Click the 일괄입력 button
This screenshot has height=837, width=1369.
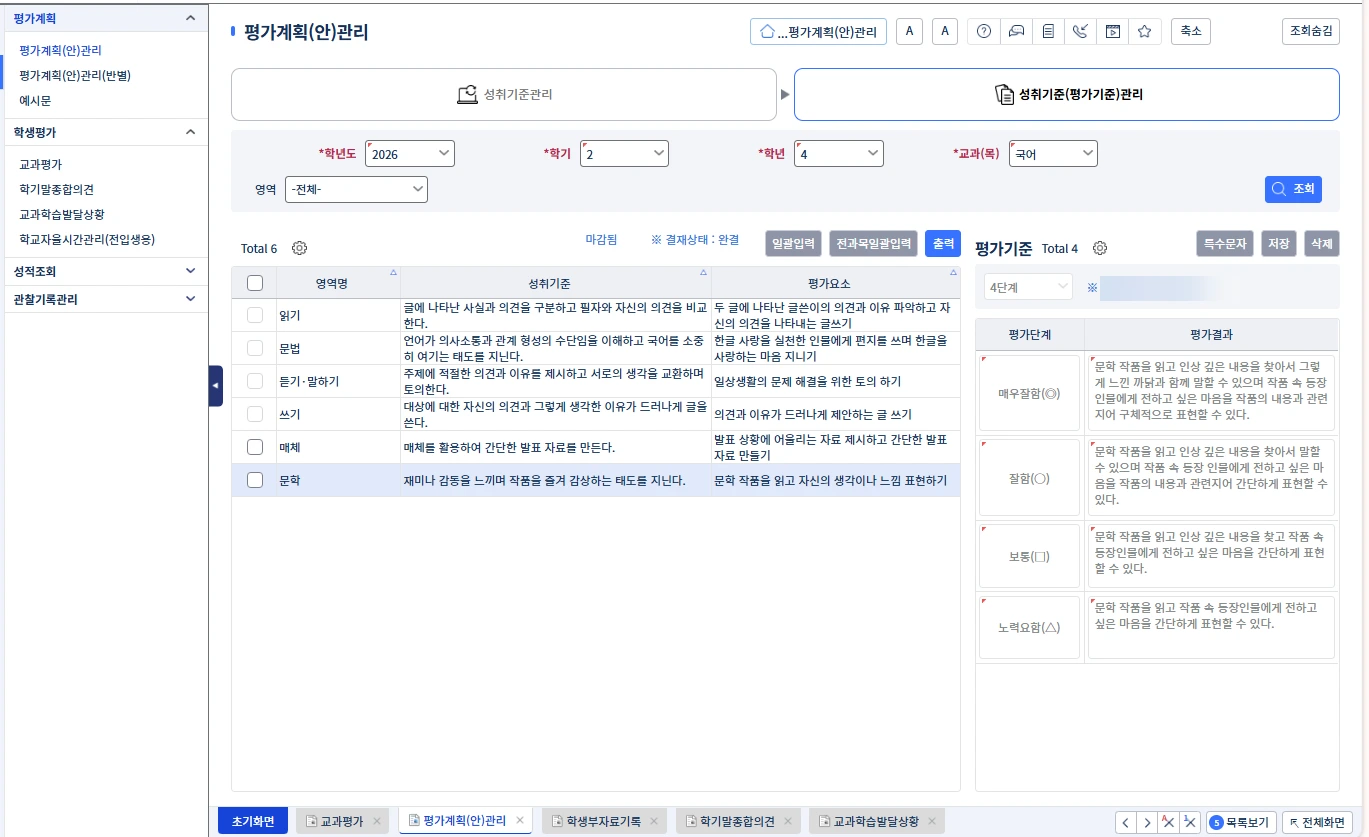tap(794, 244)
